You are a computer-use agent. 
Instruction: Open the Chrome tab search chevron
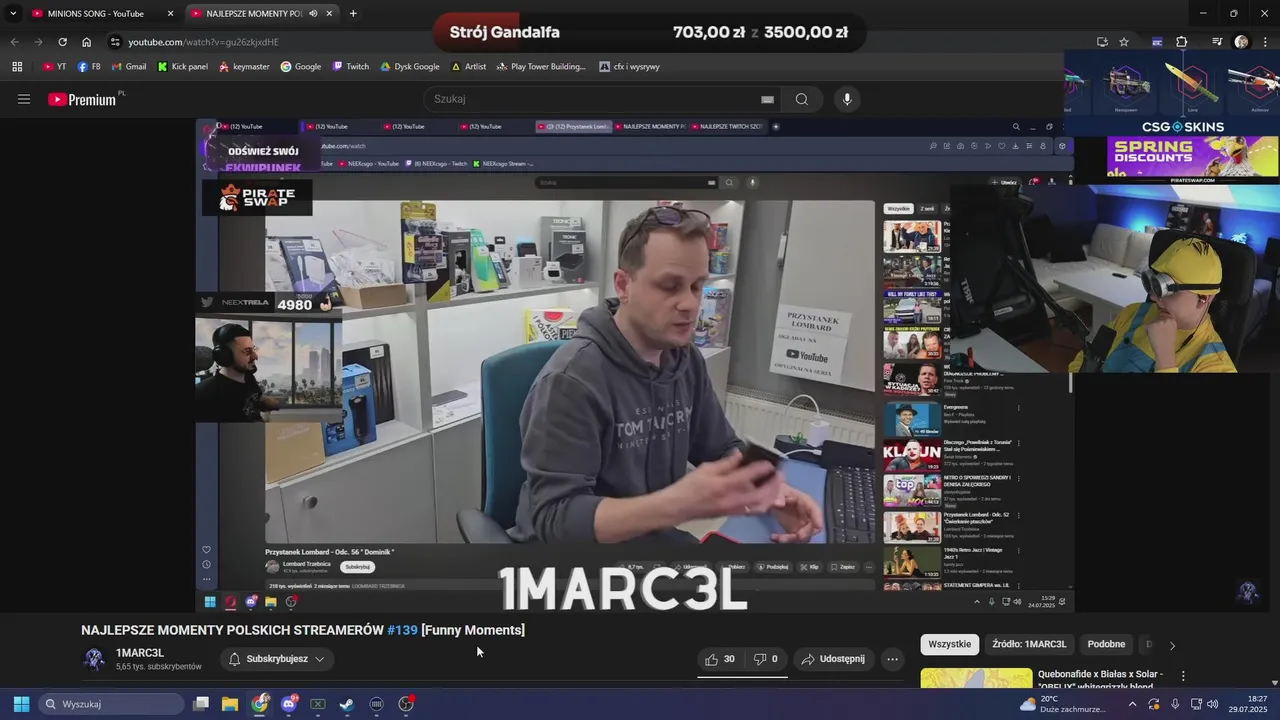click(x=13, y=13)
